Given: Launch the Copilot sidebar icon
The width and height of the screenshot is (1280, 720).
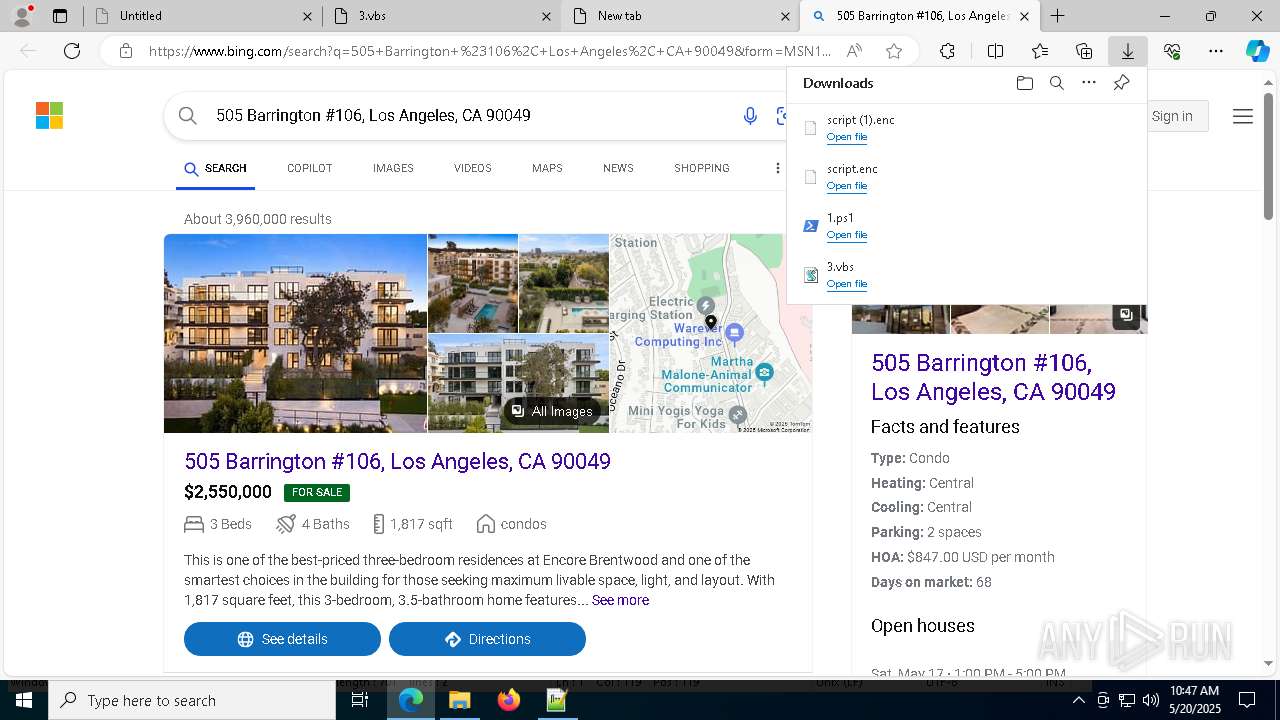Looking at the screenshot, I should [1258, 51].
